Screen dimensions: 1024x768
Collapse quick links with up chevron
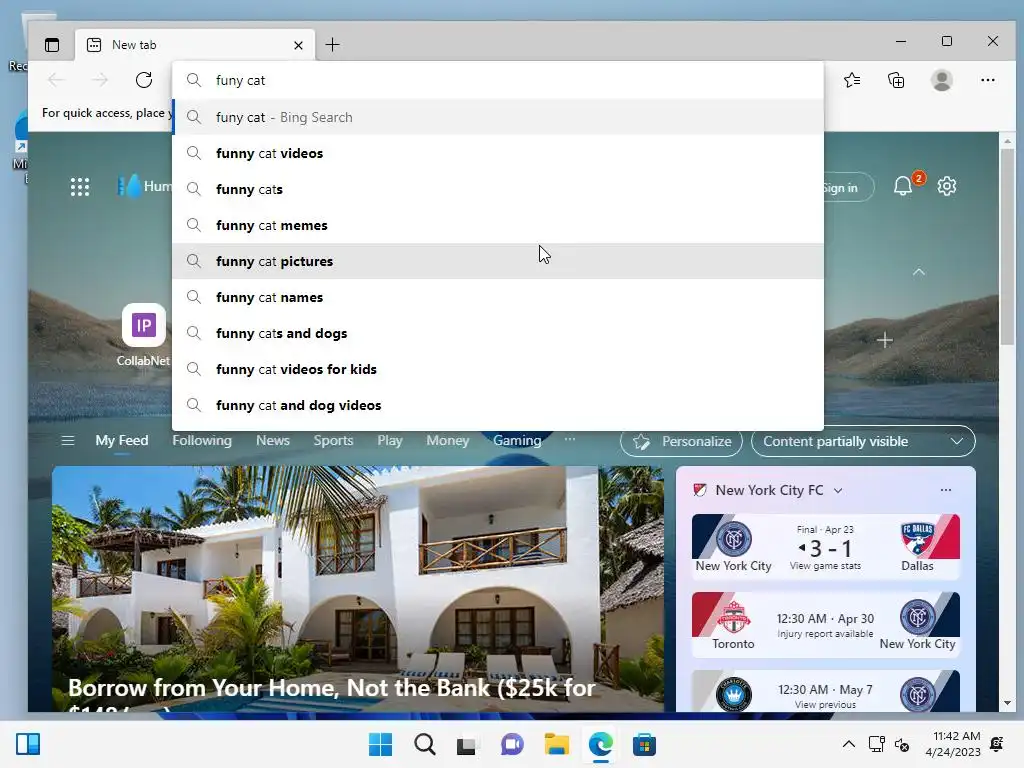pos(919,272)
